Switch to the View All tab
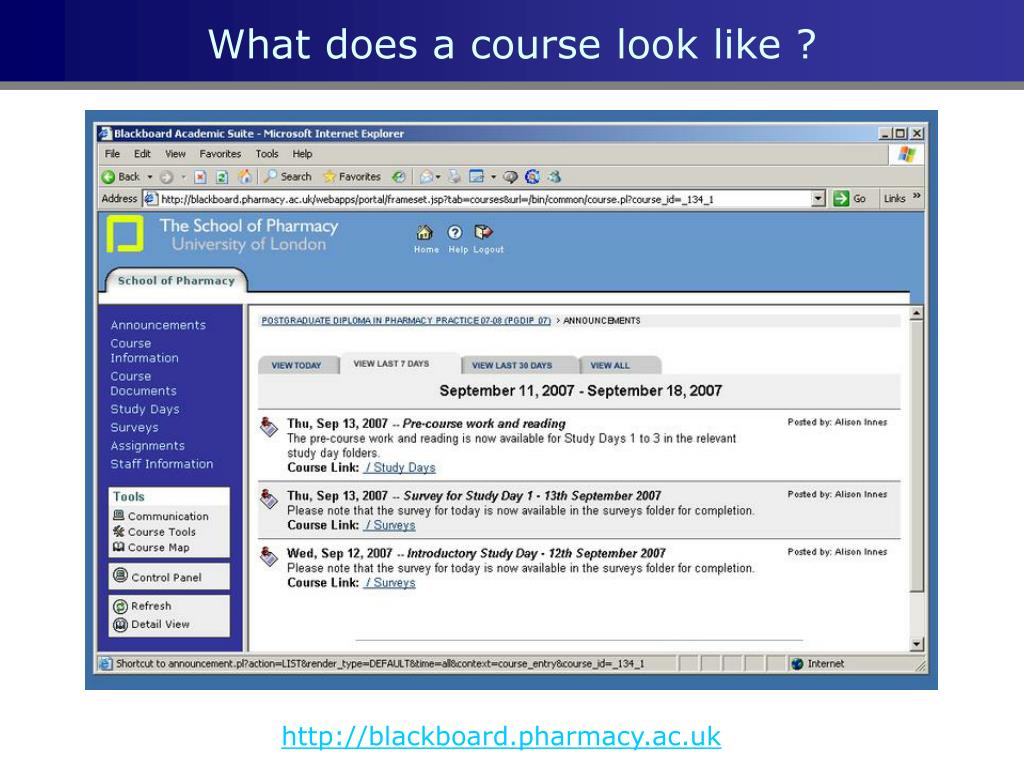This screenshot has height=768, width=1024. pos(610,365)
